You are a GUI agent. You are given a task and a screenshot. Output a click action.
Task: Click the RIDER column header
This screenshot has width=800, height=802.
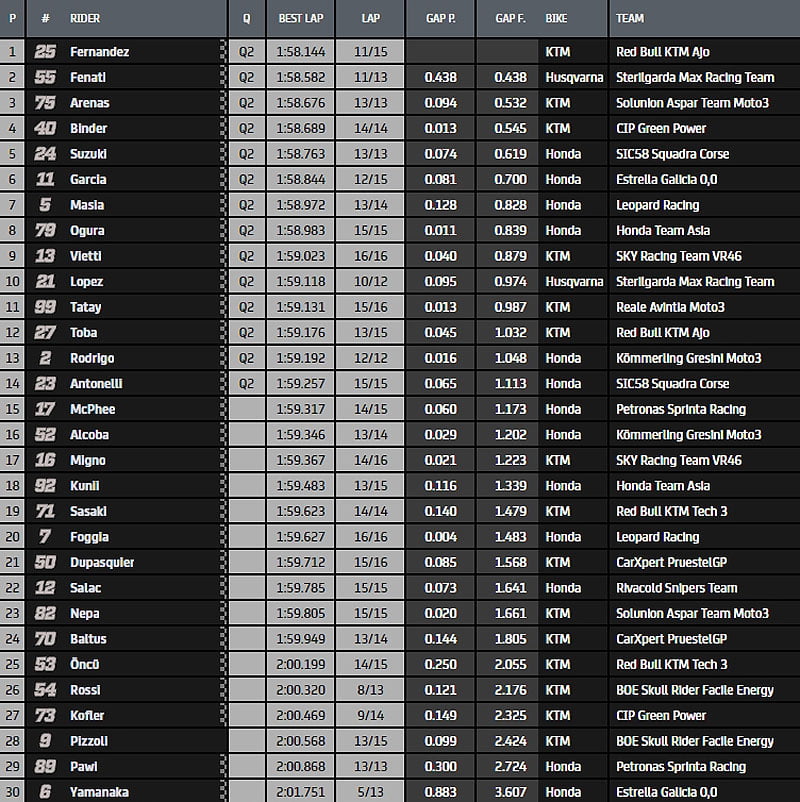pyautogui.click(x=86, y=18)
